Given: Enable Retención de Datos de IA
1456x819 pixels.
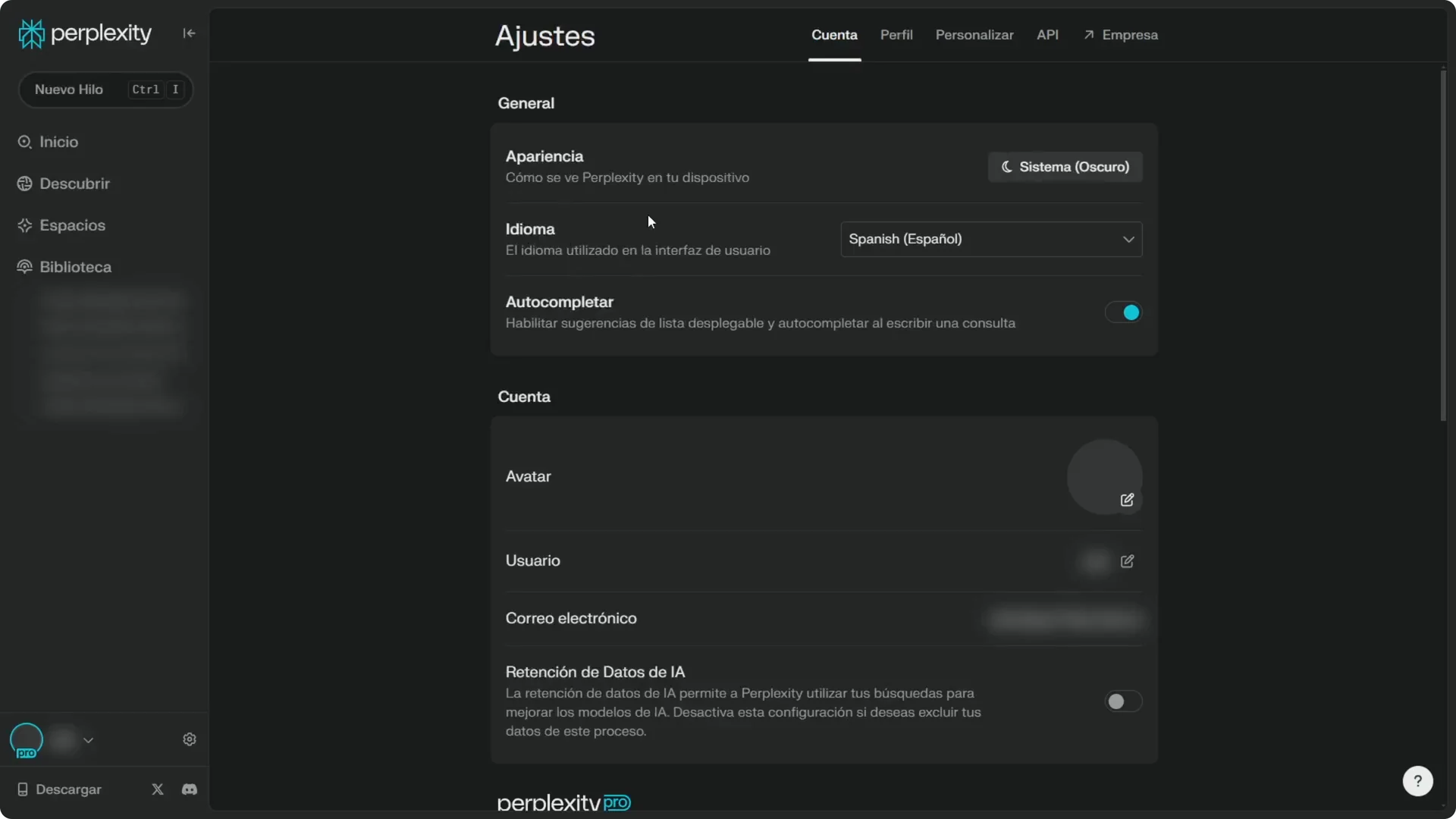Looking at the screenshot, I should click(1122, 701).
